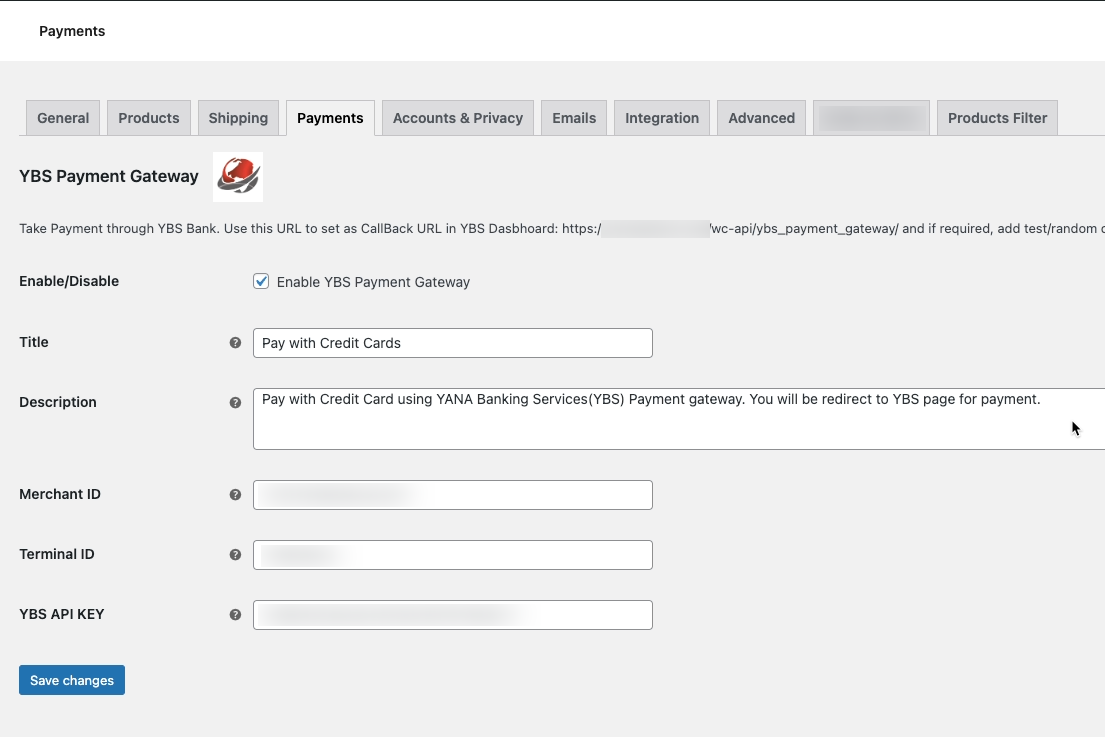Open Accounts & Privacy tab
Screen dimensions: 1105x737
458,118
